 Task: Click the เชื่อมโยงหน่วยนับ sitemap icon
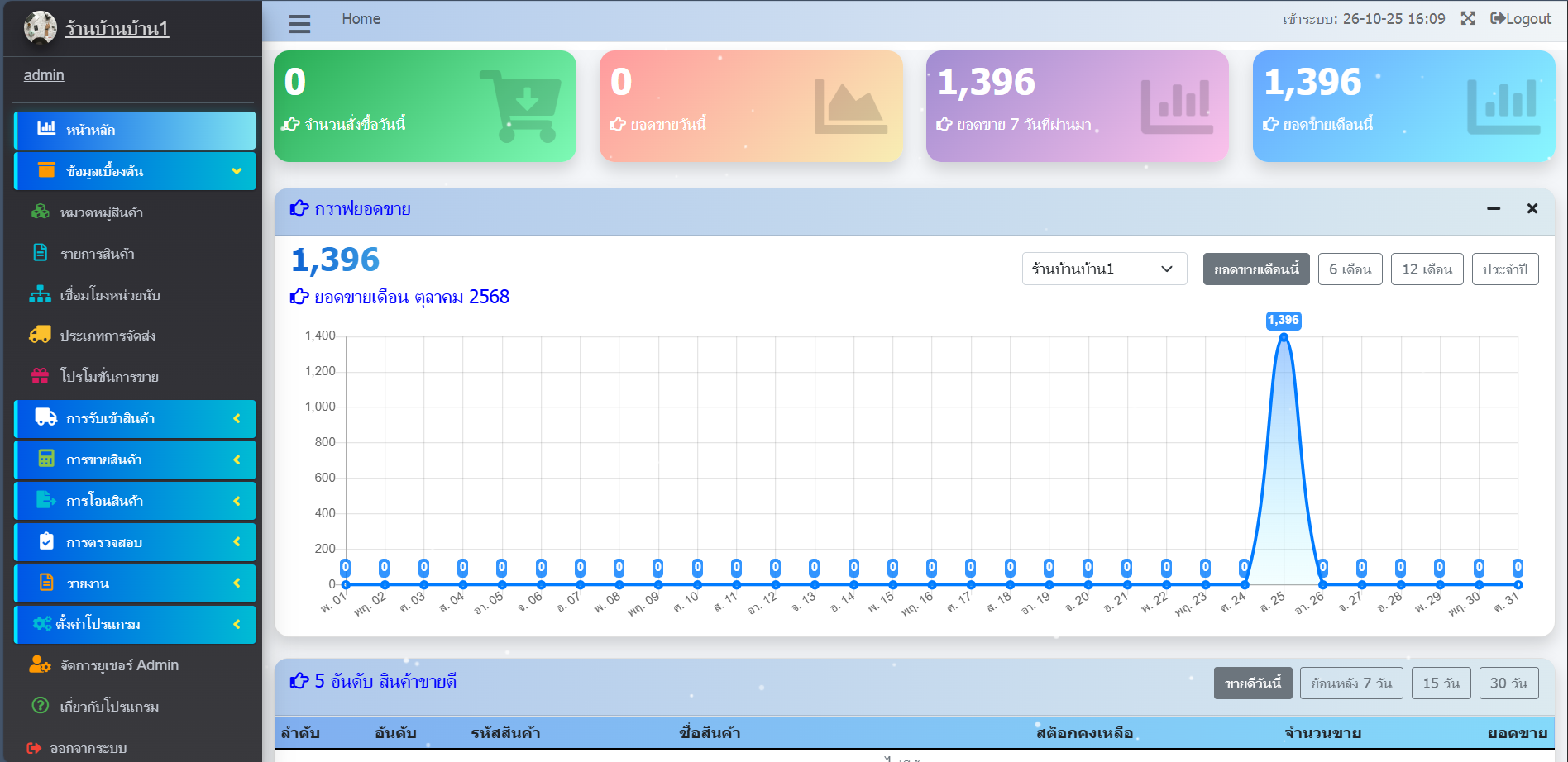click(40, 294)
